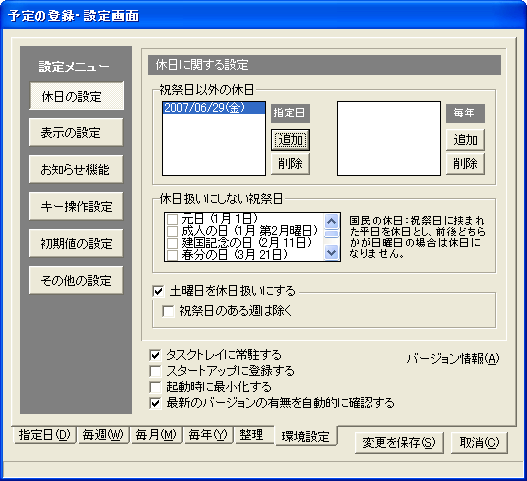Click 追加 button for 指定日 holidays

pyautogui.click(x=290, y=139)
